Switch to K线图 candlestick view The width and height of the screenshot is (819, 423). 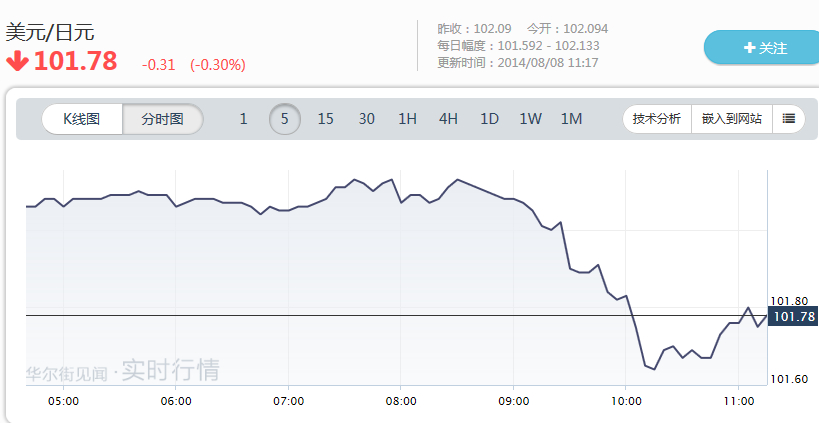click(x=82, y=119)
